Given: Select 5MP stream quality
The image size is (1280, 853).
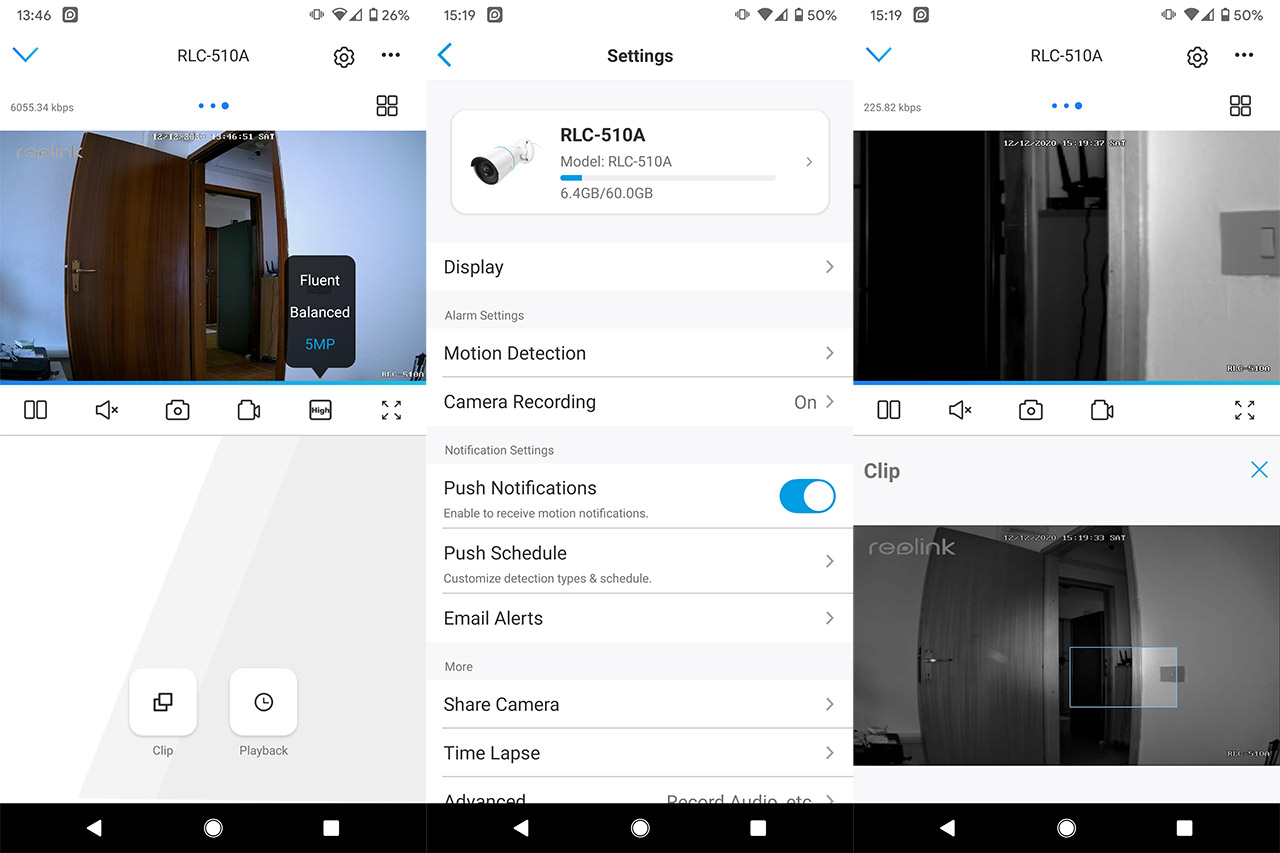Looking at the screenshot, I should click(320, 344).
